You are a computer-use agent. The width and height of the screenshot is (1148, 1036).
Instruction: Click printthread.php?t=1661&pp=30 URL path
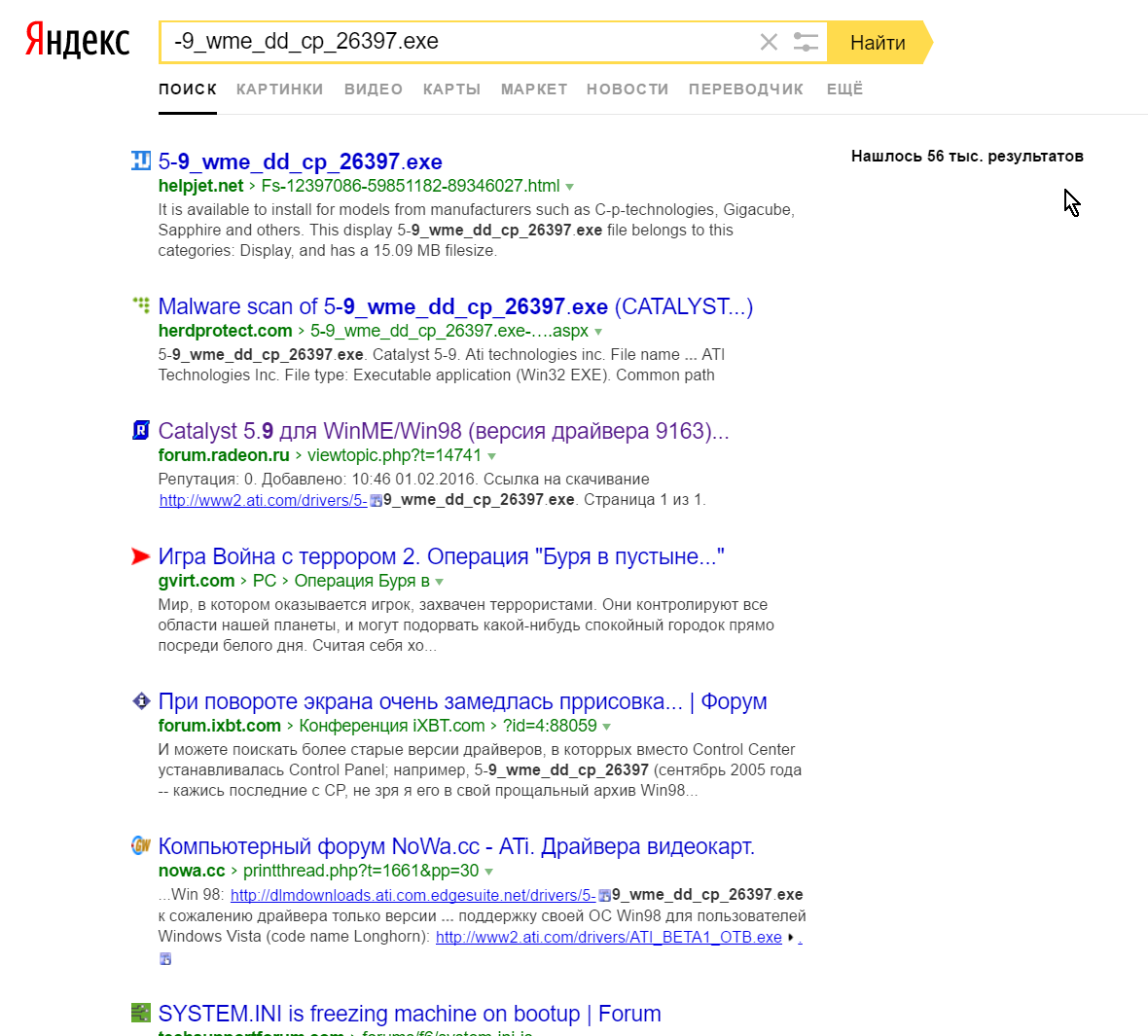(361, 871)
